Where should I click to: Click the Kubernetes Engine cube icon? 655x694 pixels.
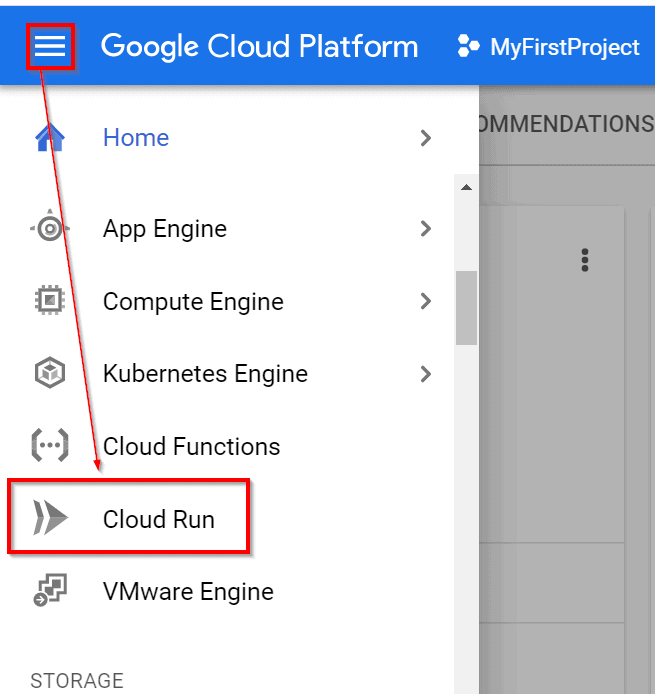click(49, 374)
